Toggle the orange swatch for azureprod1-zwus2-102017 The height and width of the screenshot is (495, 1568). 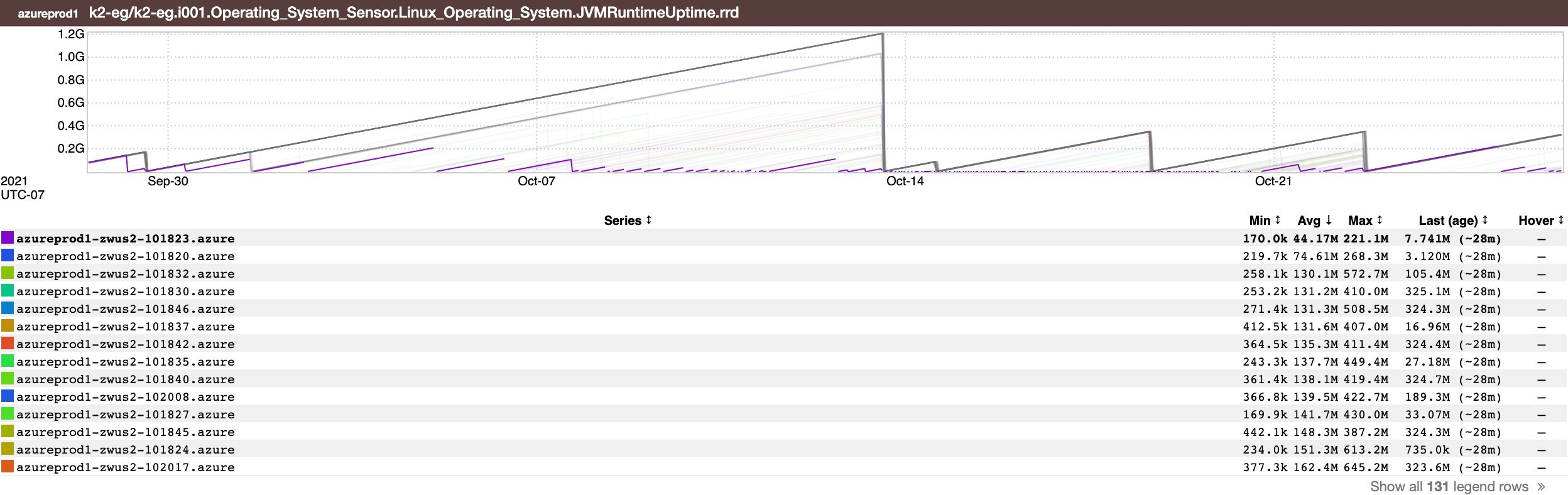pos(8,467)
